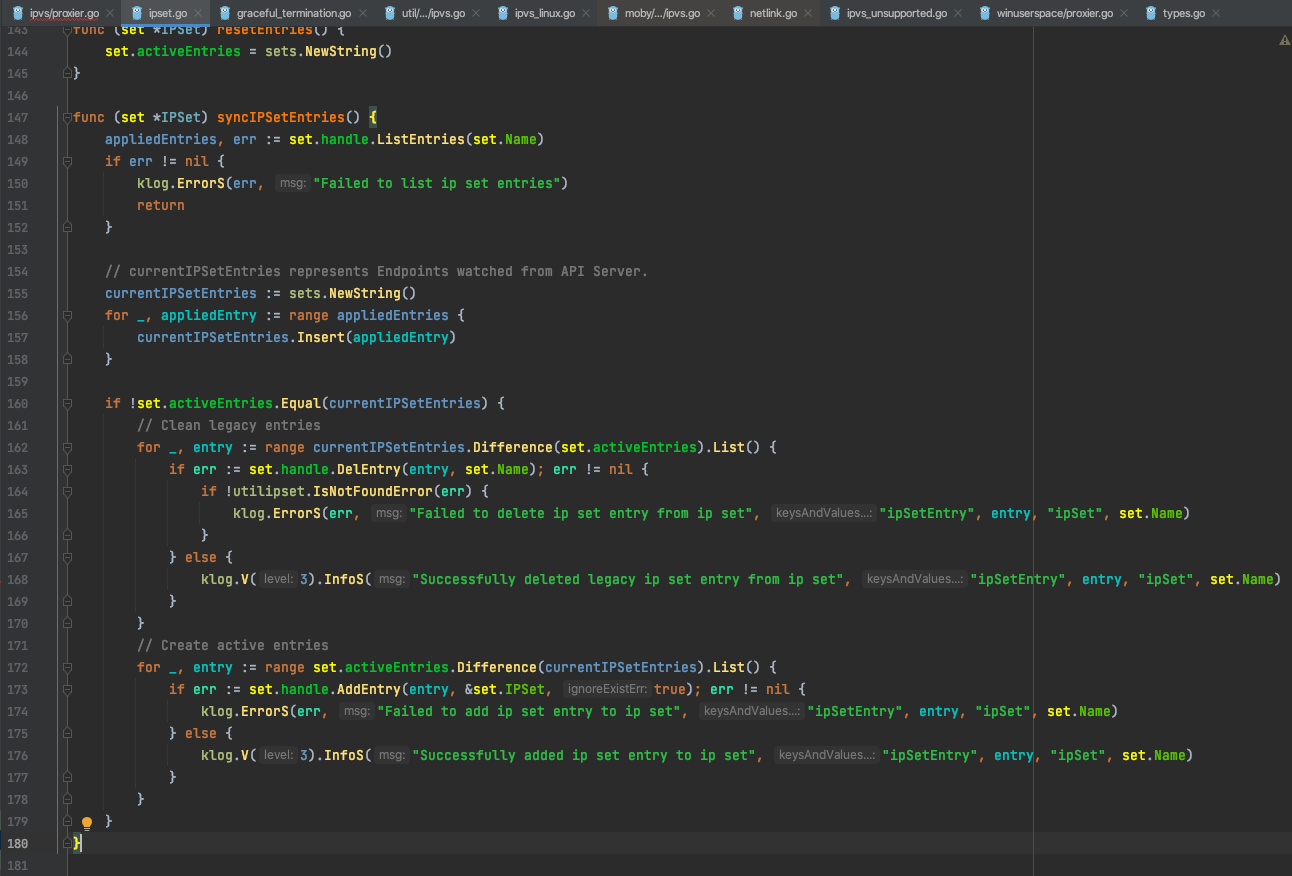Click line number 154 in the gutter
Viewport: 1292px width, 876px height.
(17, 271)
